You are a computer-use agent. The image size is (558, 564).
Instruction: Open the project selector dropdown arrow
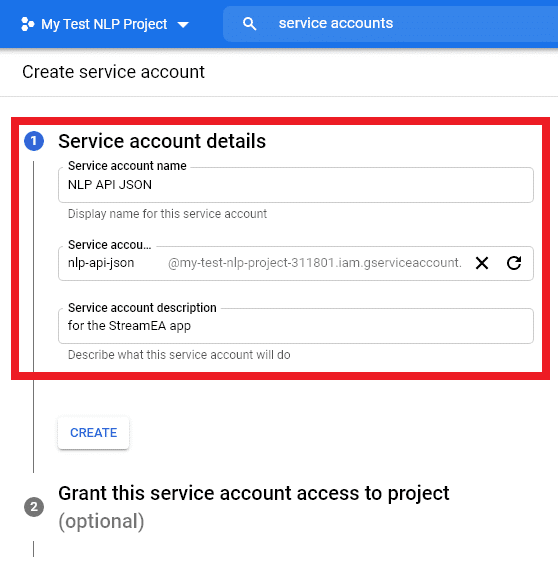click(183, 25)
